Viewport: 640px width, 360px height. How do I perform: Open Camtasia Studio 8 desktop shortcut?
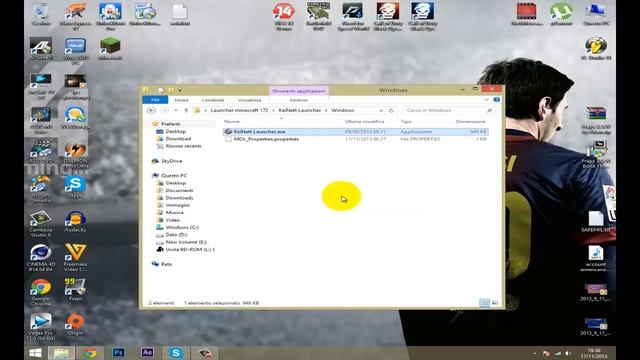[41, 224]
